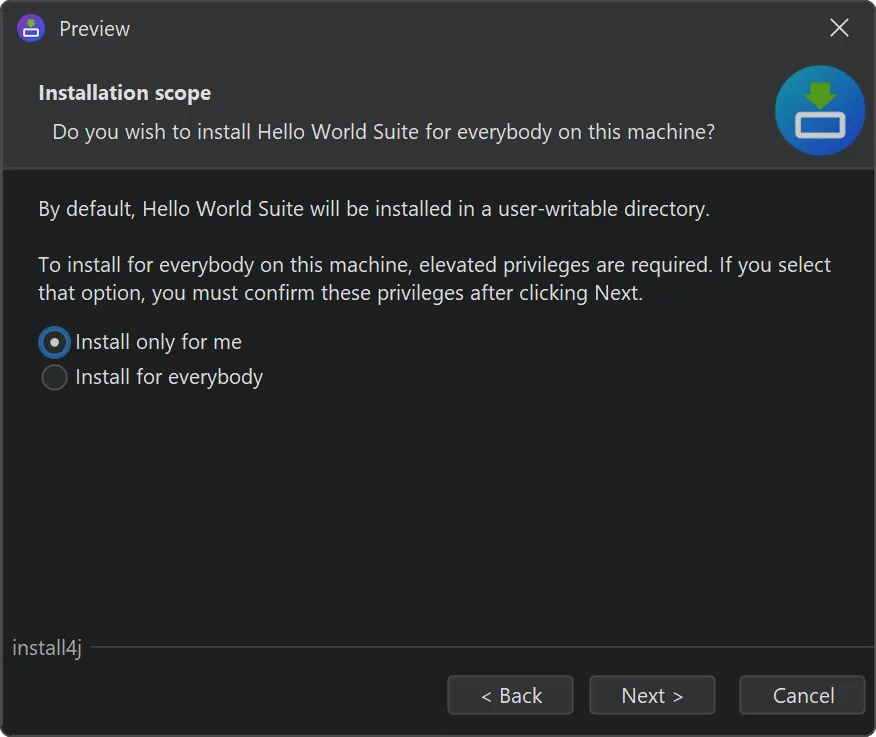
Task: Click the installer app icon in the title bar
Action: pyautogui.click(x=29, y=28)
